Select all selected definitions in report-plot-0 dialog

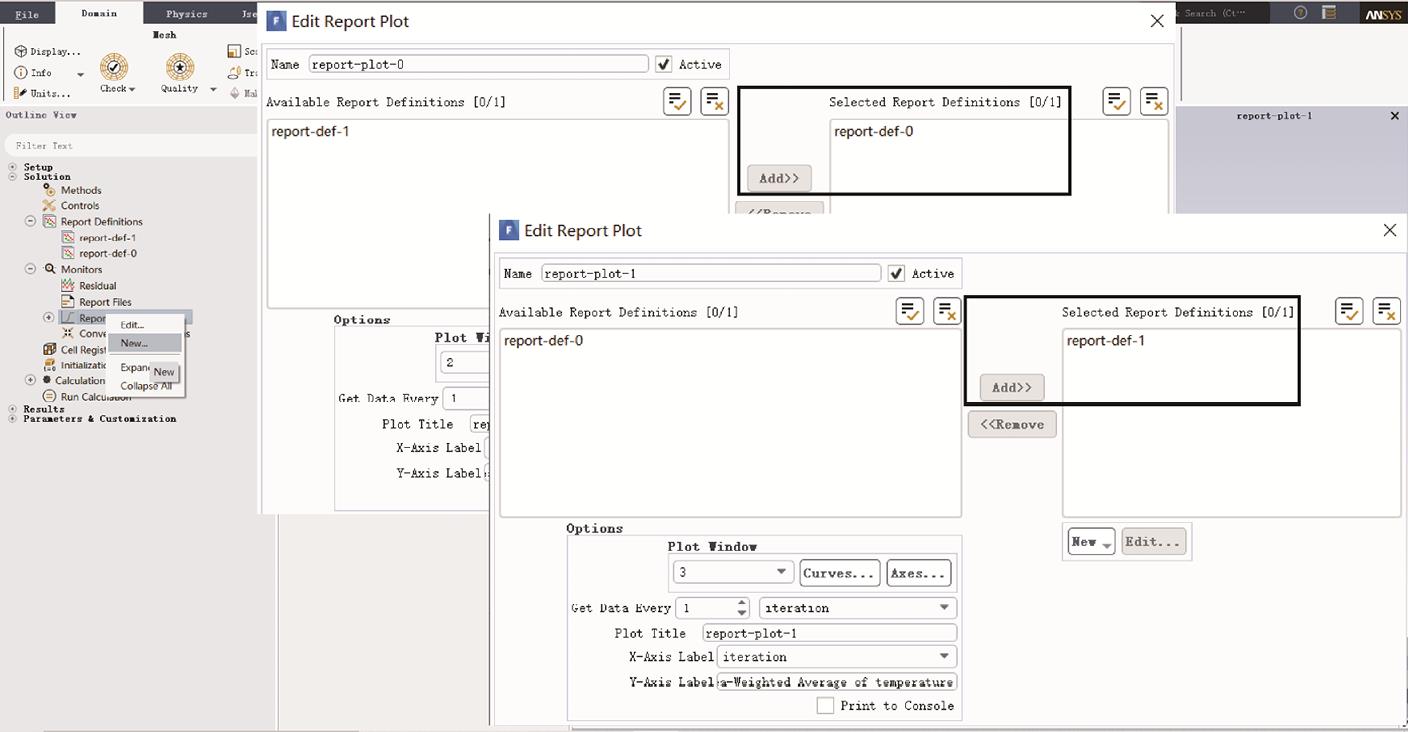[1117, 101]
